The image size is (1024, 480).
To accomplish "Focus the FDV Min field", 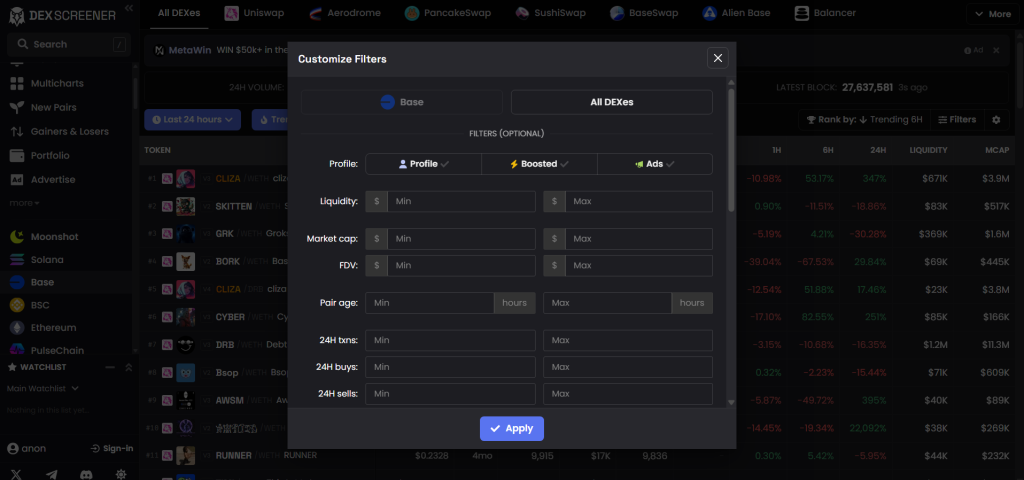I will pyautogui.click(x=461, y=266).
